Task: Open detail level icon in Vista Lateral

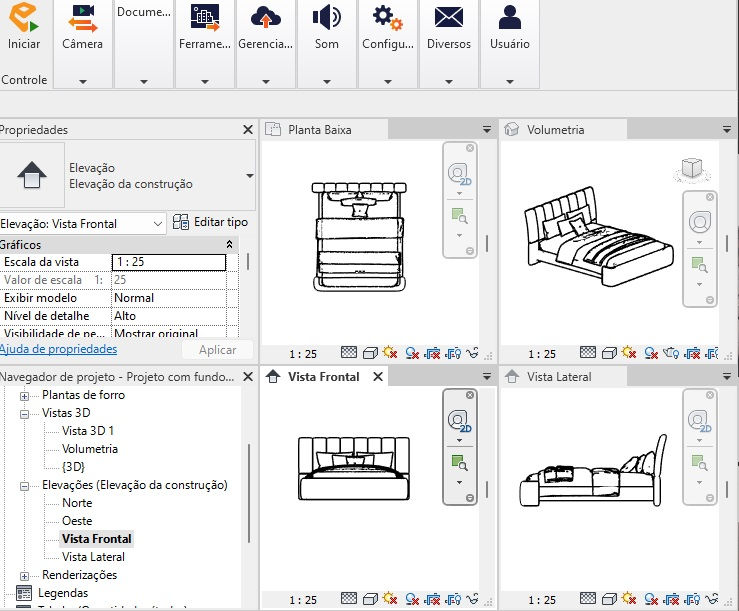Action: tap(588, 598)
